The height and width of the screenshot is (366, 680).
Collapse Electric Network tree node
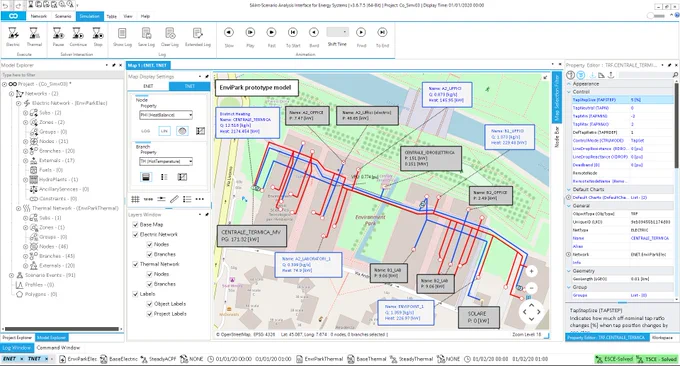tap(19, 103)
